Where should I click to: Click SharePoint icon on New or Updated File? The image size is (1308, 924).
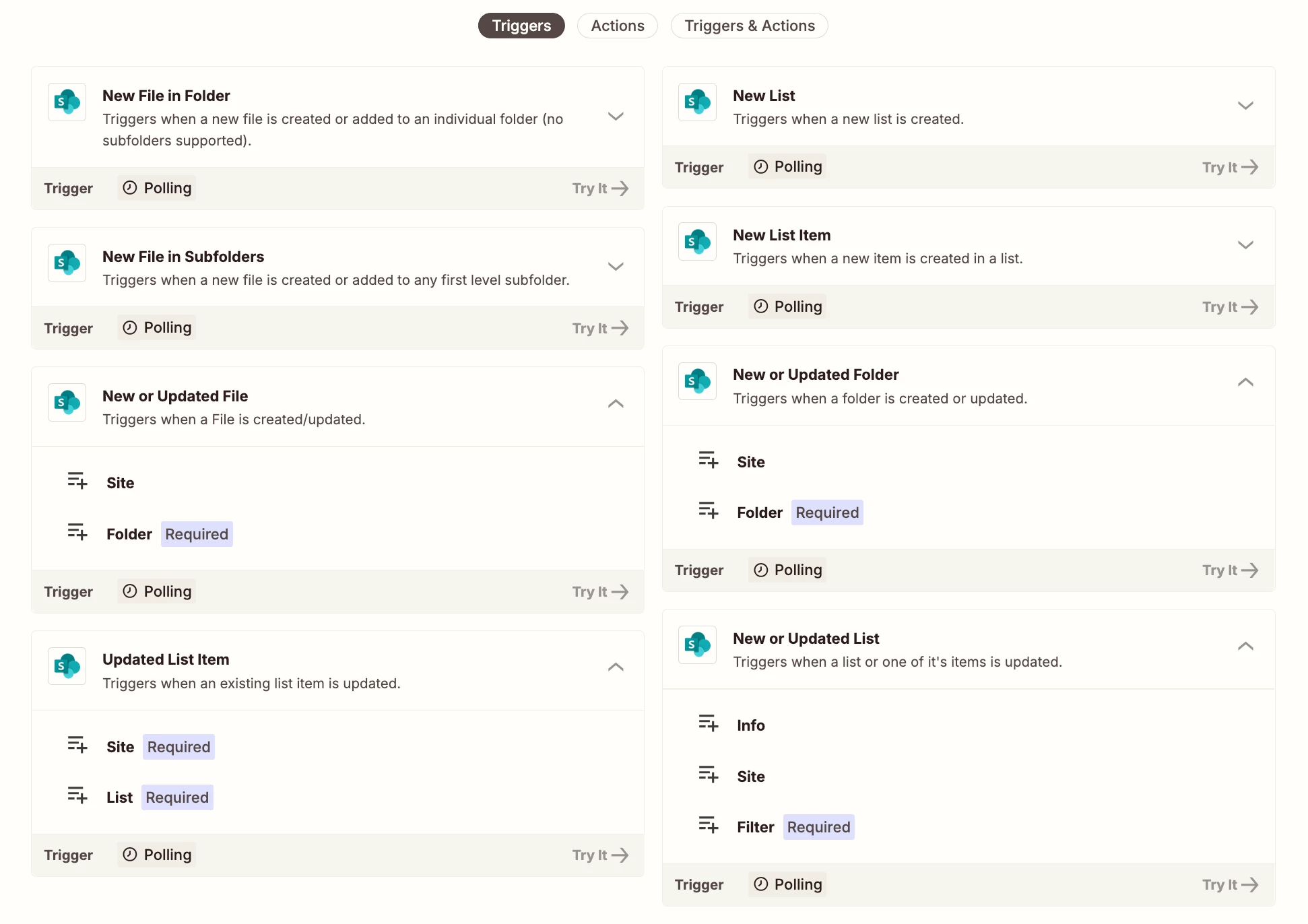[x=67, y=402]
